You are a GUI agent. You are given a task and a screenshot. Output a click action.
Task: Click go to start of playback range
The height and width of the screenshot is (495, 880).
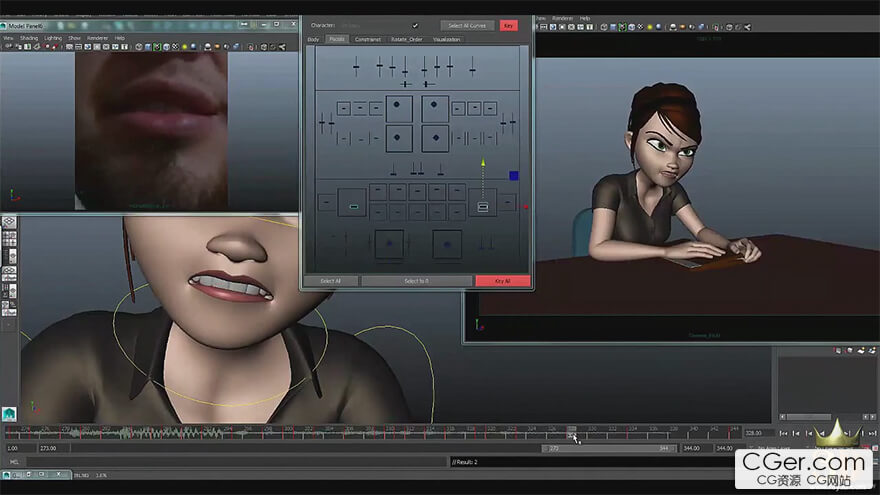tap(783, 433)
